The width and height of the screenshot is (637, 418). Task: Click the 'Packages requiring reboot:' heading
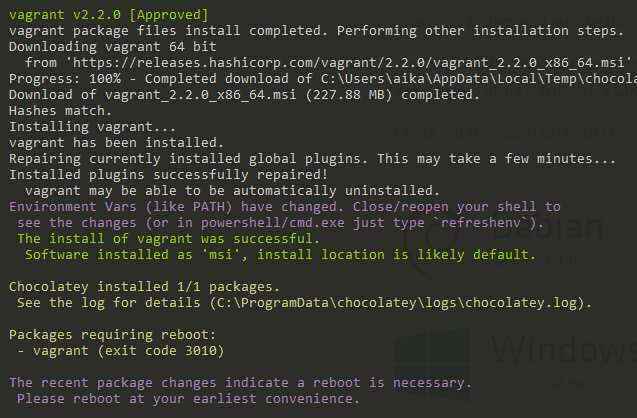tap(112, 335)
